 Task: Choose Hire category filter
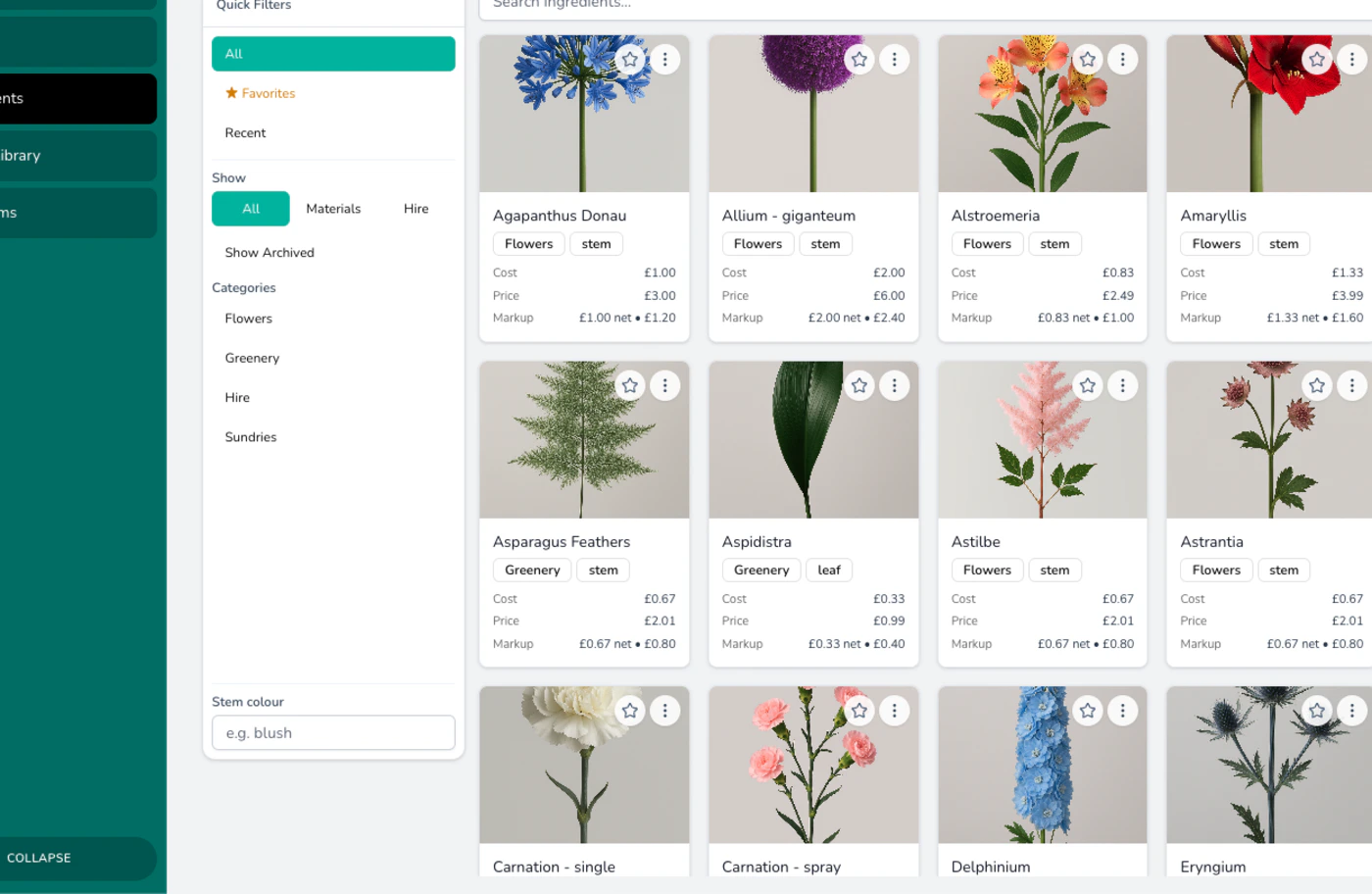tap(333, 398)
